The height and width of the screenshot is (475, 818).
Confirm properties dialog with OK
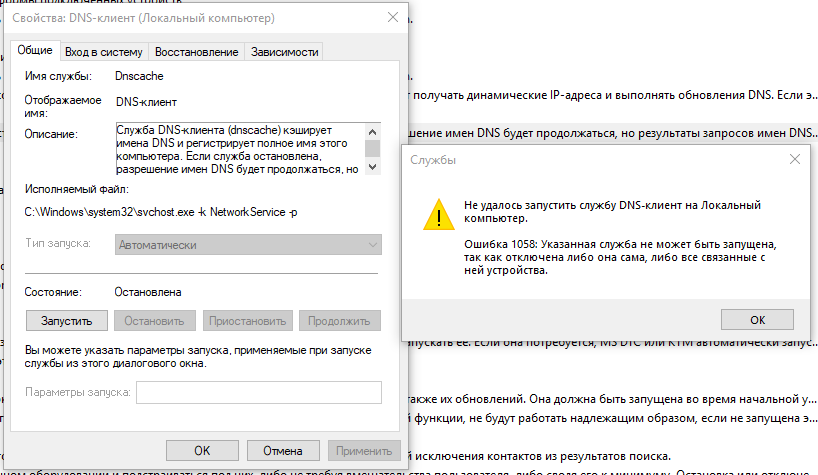202,450
